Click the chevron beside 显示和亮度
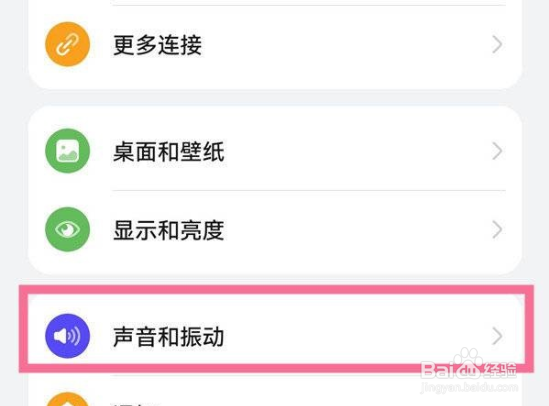Viewport: 549px width, 406px height. click(x=497, y=230)
